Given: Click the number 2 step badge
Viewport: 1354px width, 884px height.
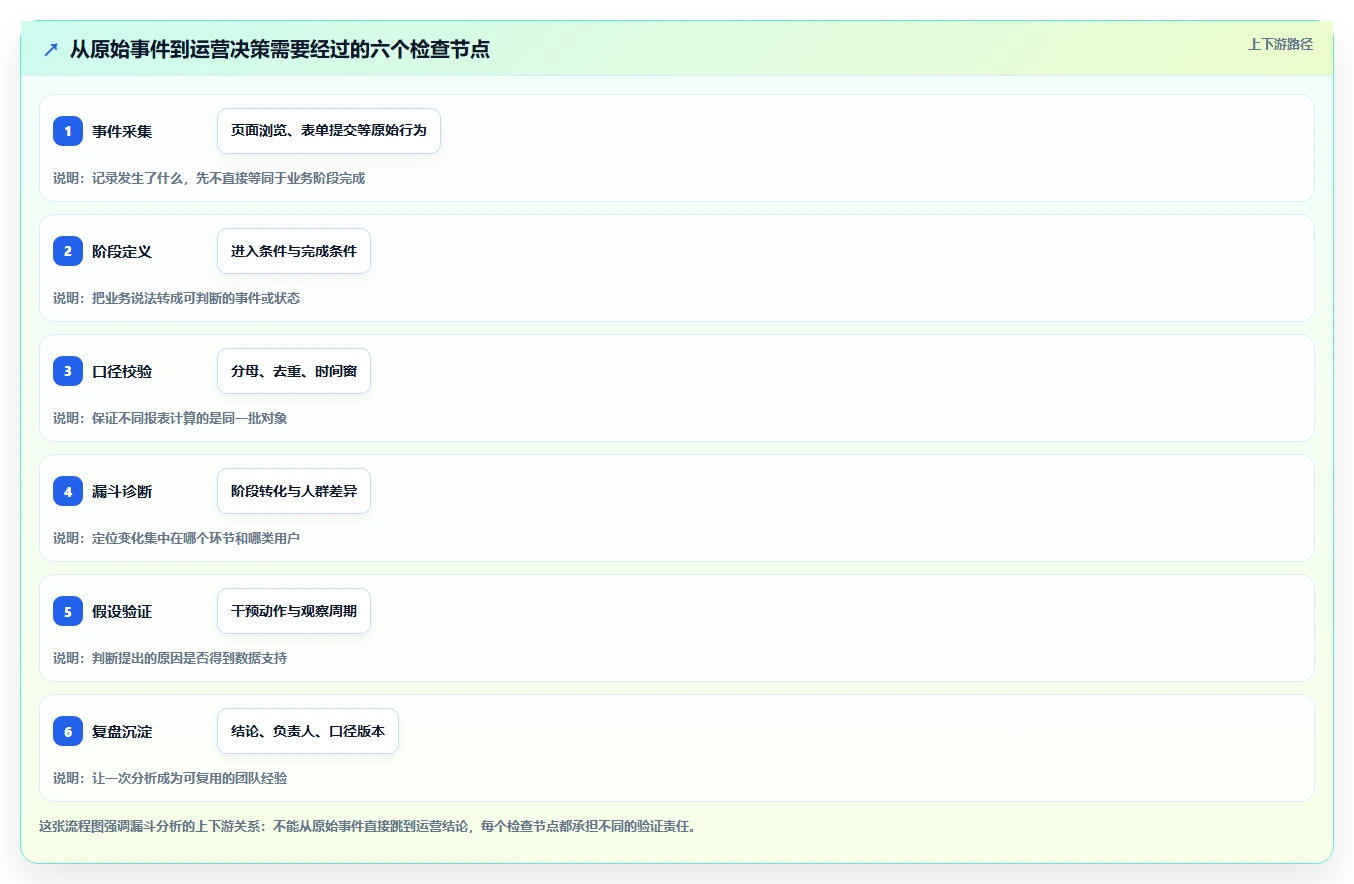Looking at the screenshot, I should coord(68,251).
